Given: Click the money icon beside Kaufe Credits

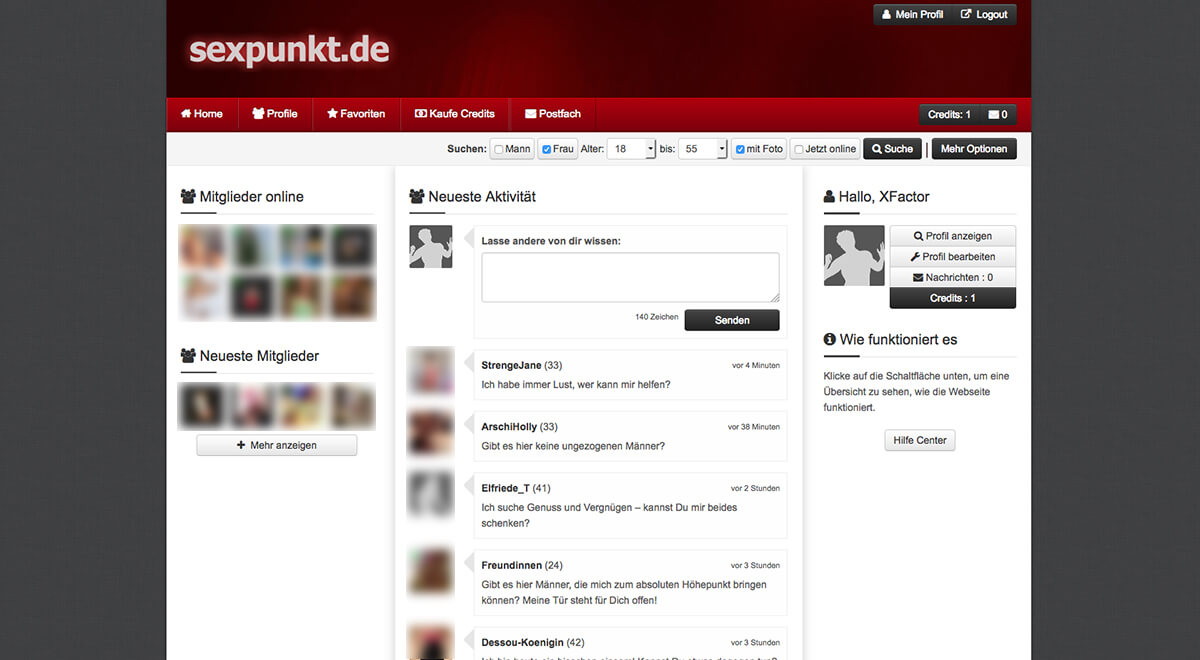Looking at the screenshot, I should 421,114.
